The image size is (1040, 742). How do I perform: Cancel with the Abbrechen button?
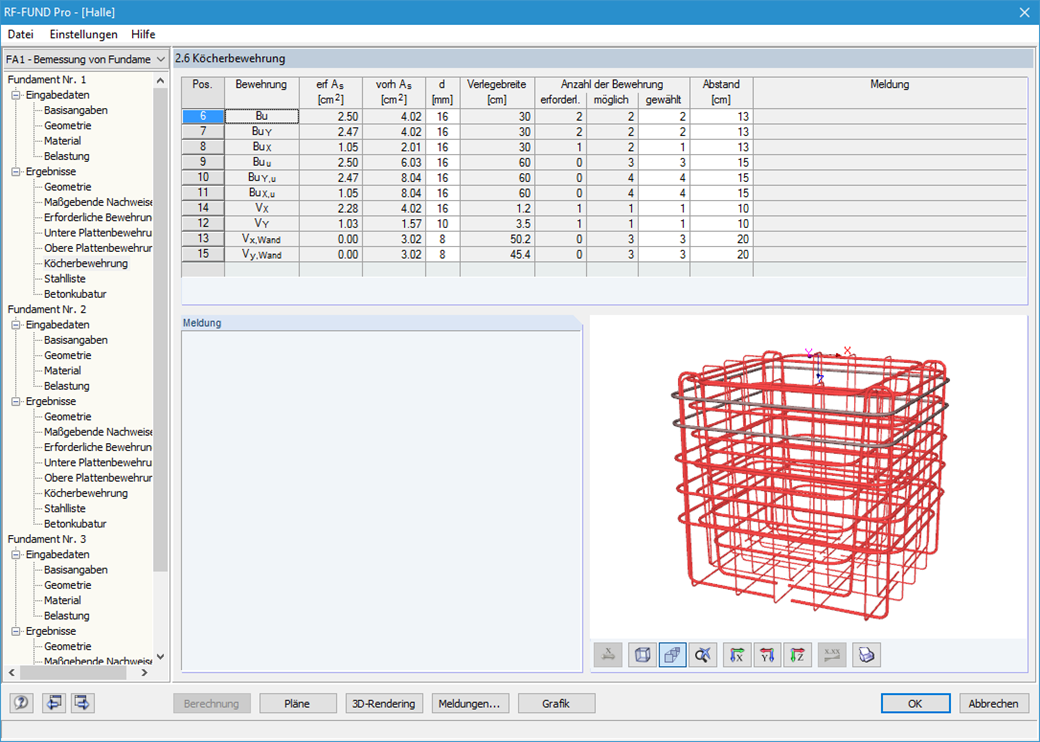click(994, 704)
